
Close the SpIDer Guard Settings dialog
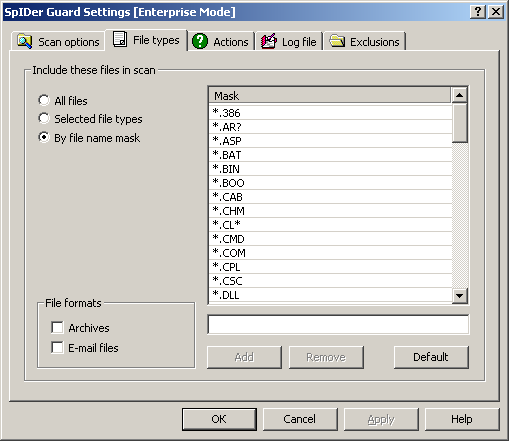pos(496,12)
